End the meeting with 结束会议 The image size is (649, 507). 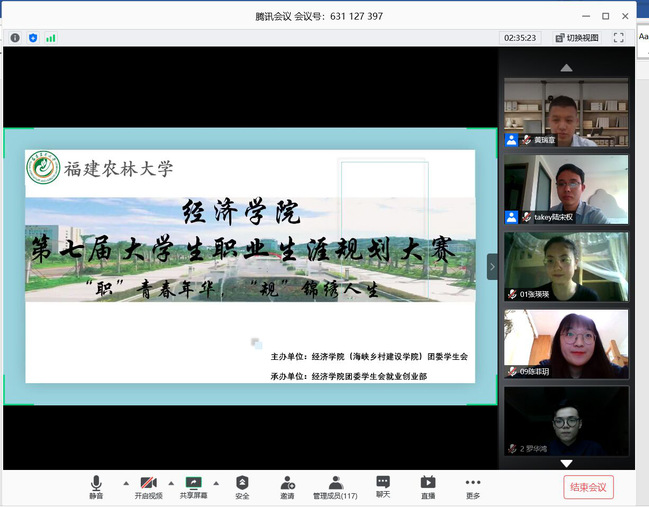click(588, 487)
